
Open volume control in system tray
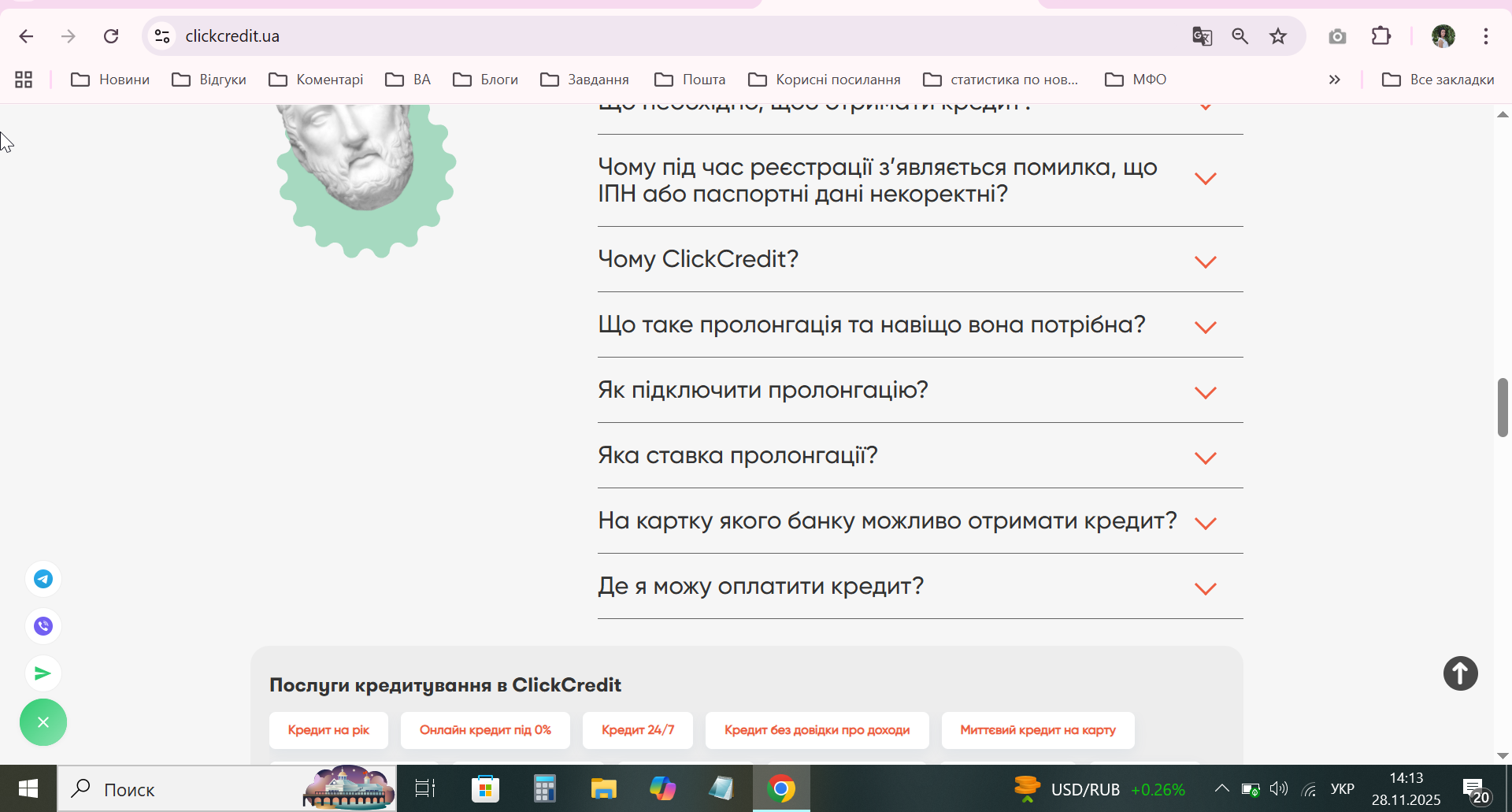click(x=1279, y=788)
